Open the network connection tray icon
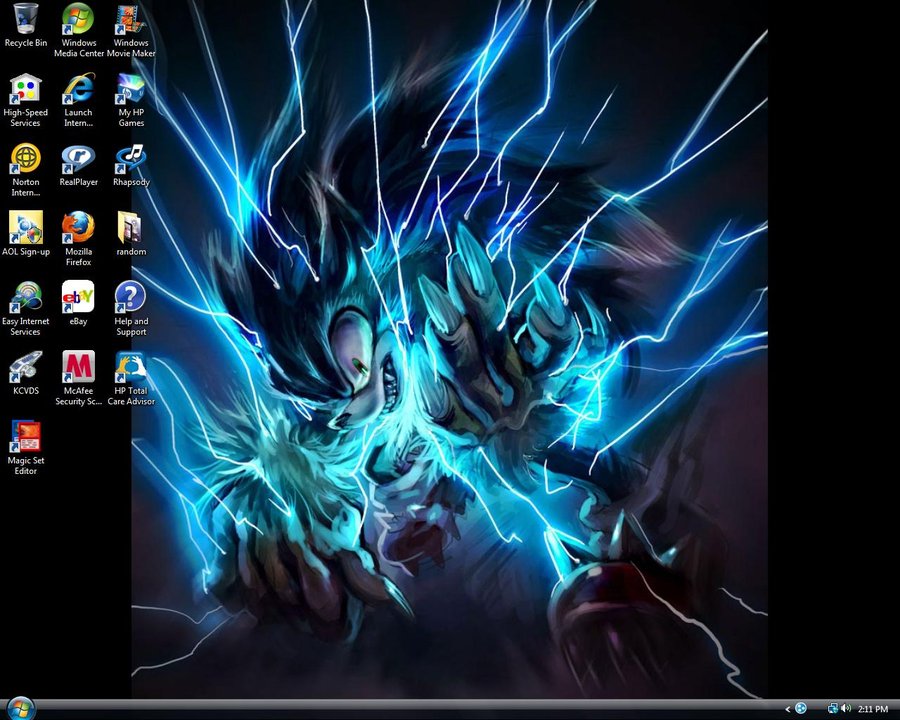Viewport: 900px width, 720px height. [832, 709]
